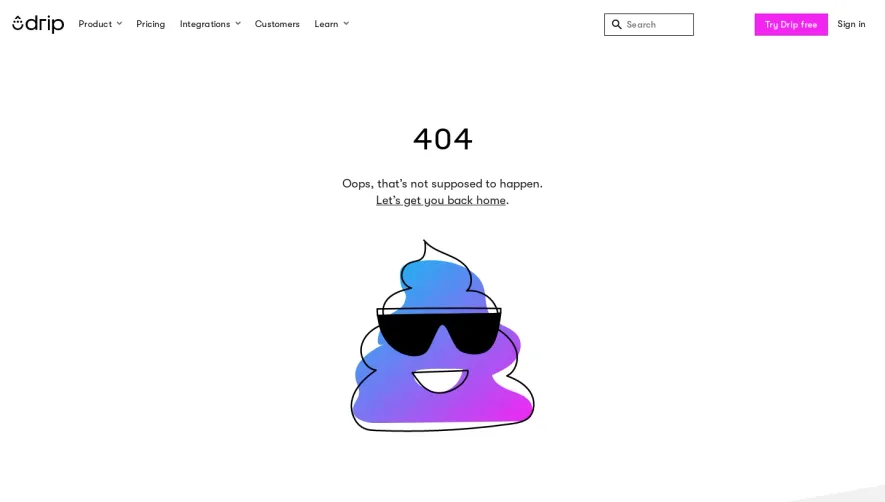Click the sunglasses poop illustration

pyautogui.click(x=442, y=335)
